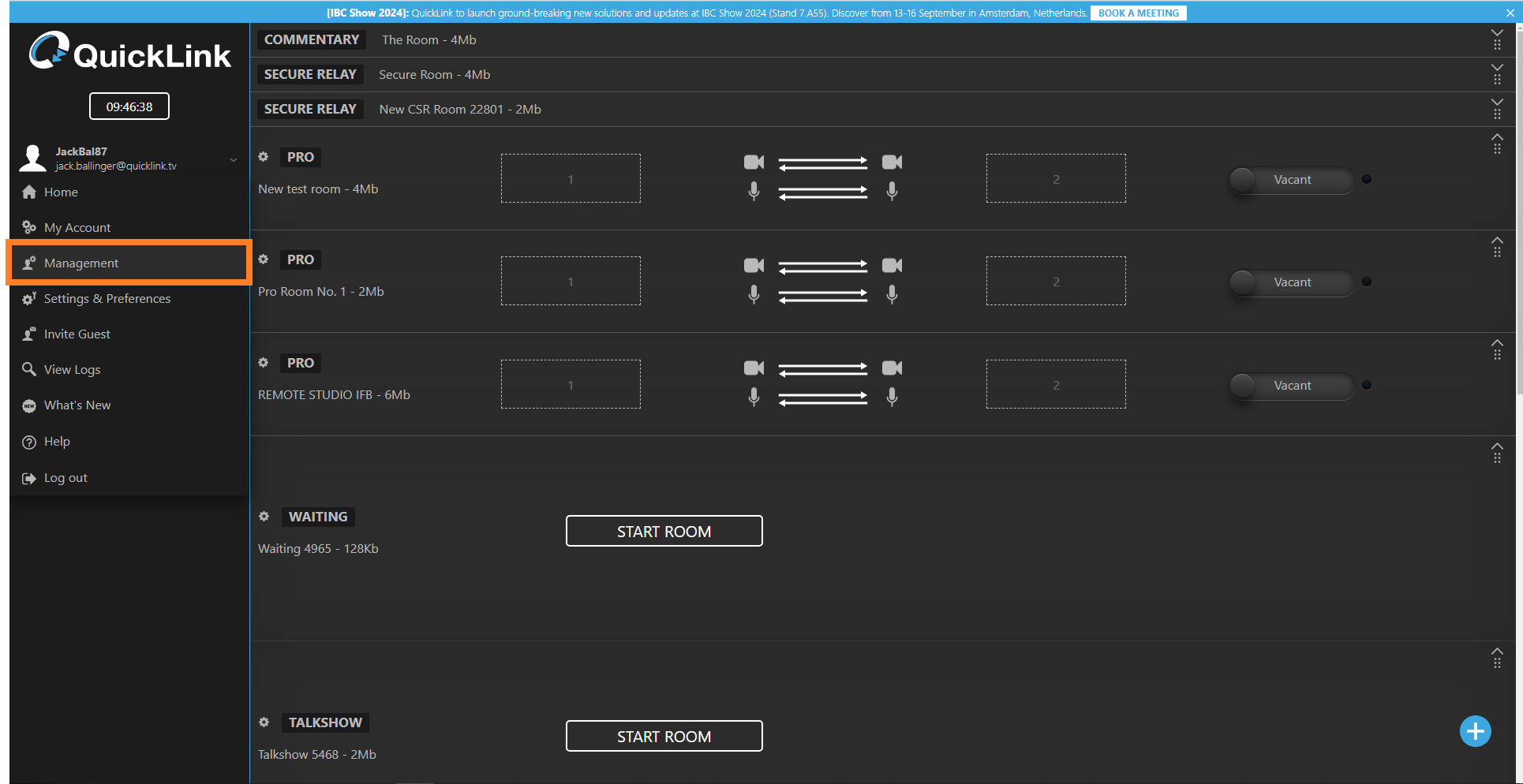Click left camera icon in Pro Room No. 1

point(754,265)
